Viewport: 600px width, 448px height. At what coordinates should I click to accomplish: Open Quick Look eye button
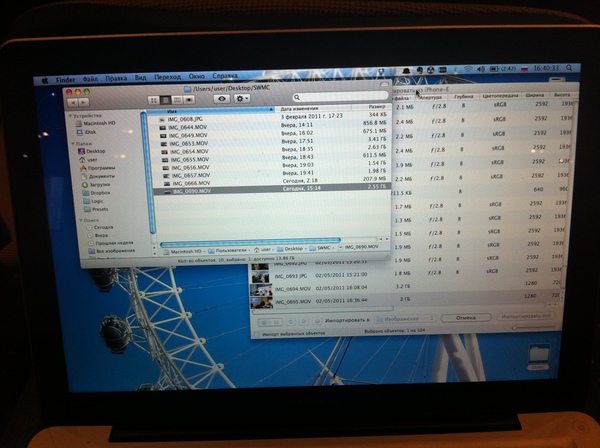tap(222, 99)
